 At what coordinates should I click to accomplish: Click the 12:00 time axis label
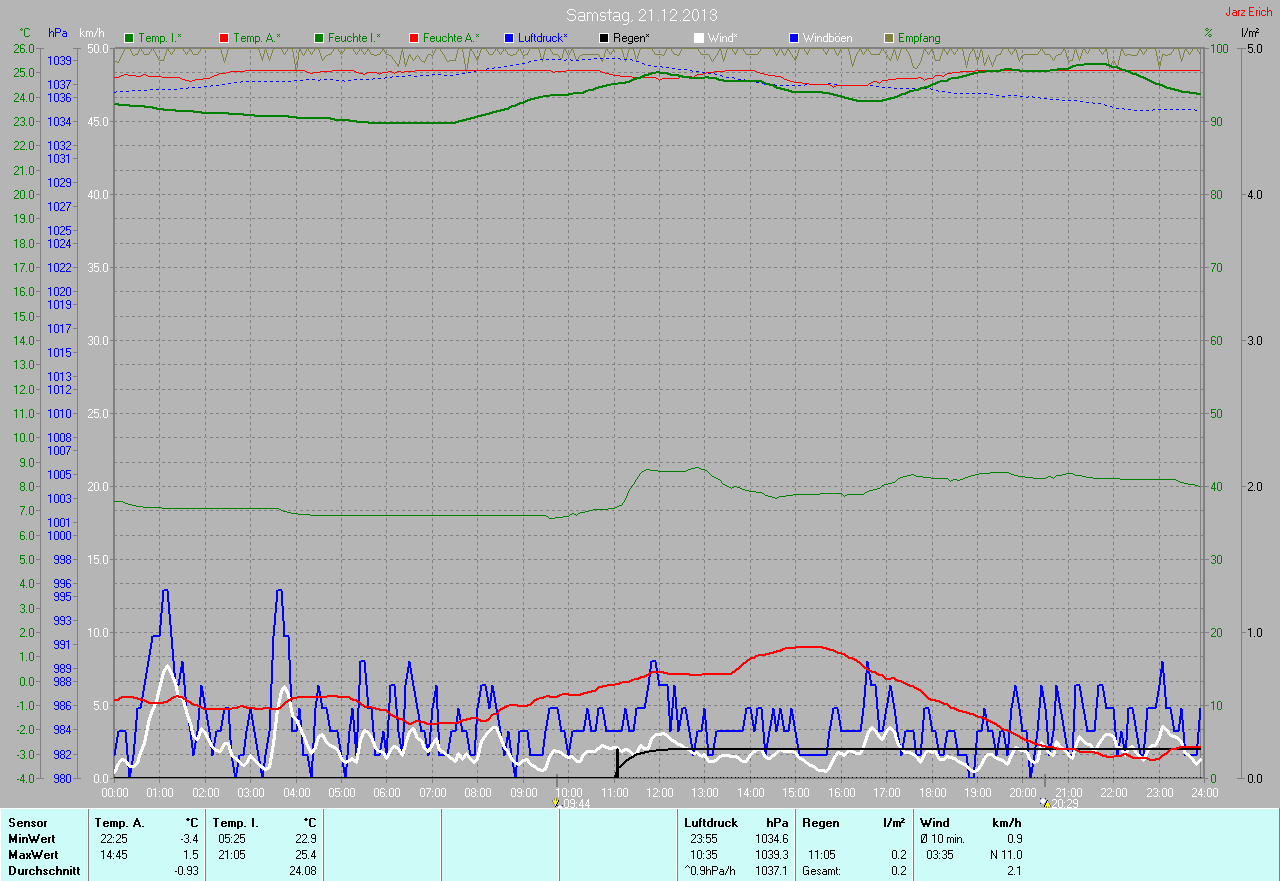(x=659, y=792)
